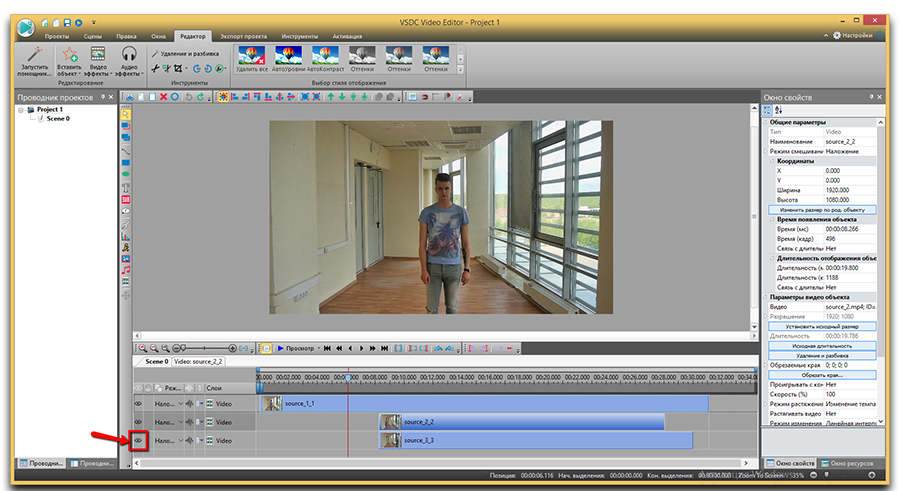Viewport: 900px width, 491px height.
Task: Click categorized view icon in properties window
Action: (767, 110)
